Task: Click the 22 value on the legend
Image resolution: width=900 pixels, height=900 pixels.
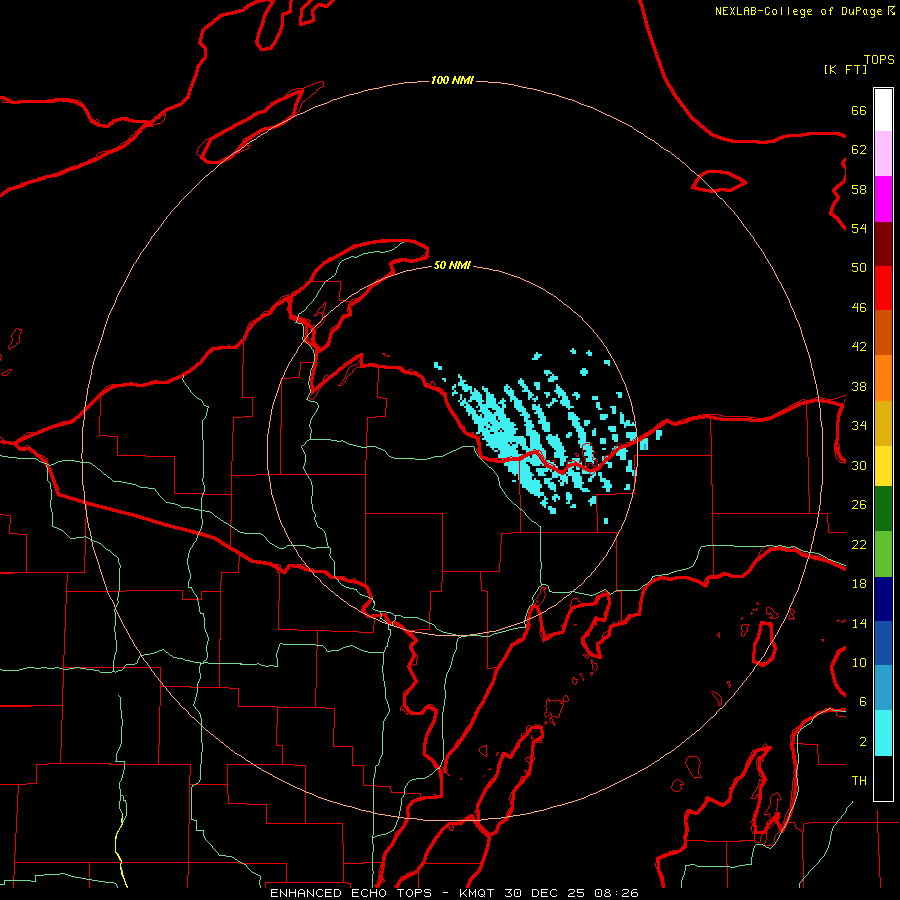Action: 859,544
